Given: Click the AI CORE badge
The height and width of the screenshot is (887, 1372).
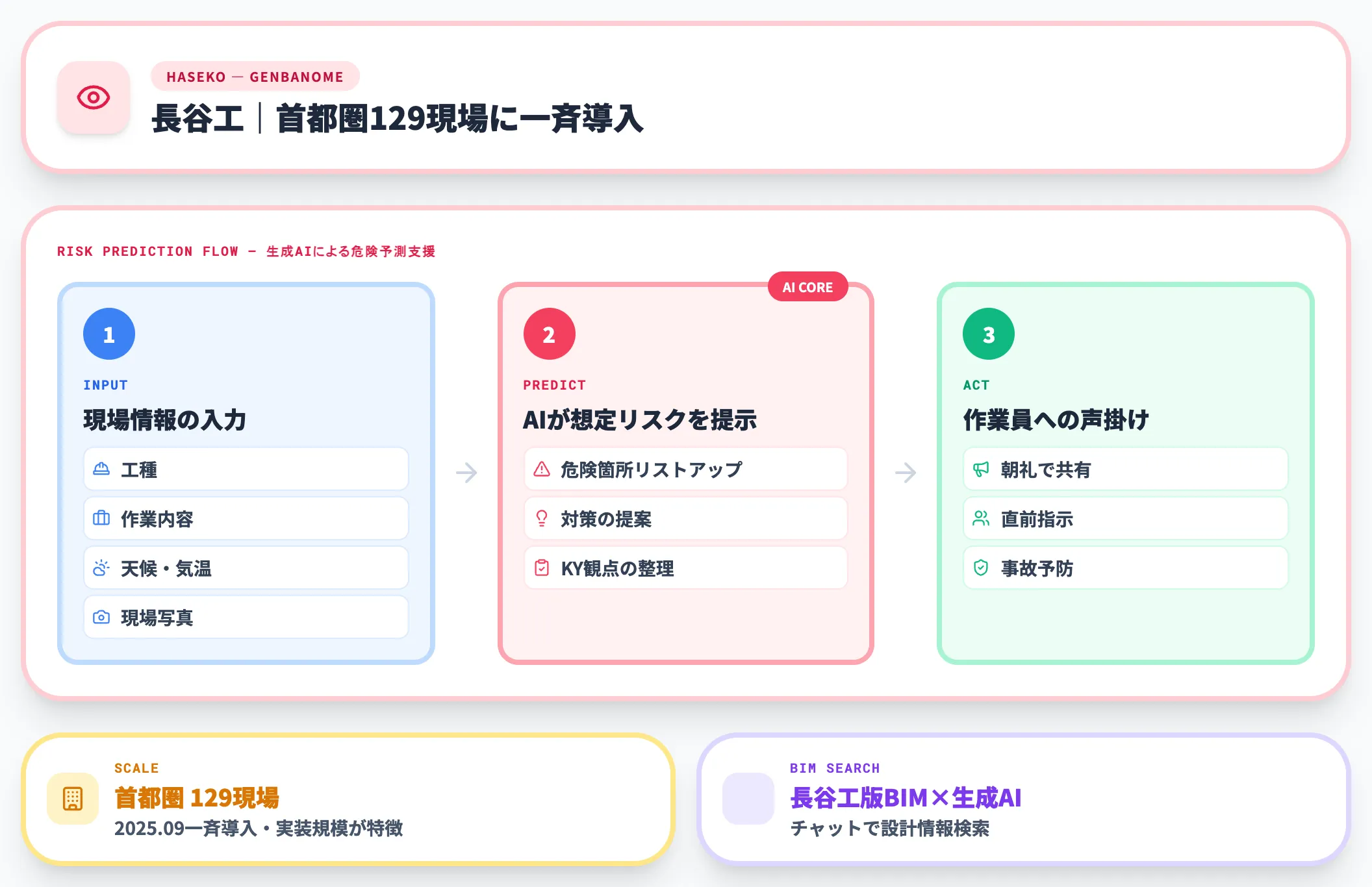Looking at the screenshot, I should pyautogui.click(x=807, y=287).
